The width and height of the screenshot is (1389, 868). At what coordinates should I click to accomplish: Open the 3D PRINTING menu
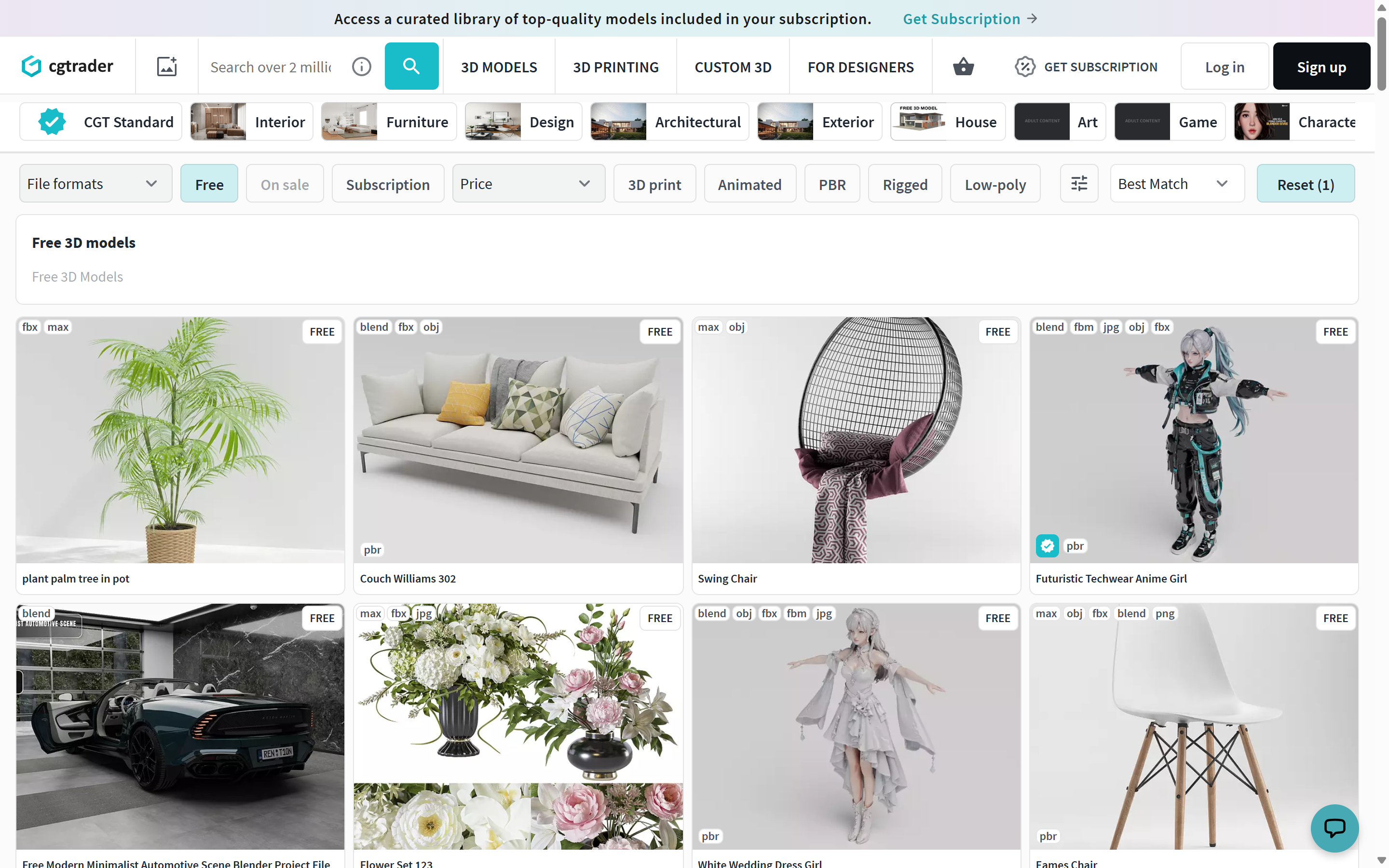616,67
